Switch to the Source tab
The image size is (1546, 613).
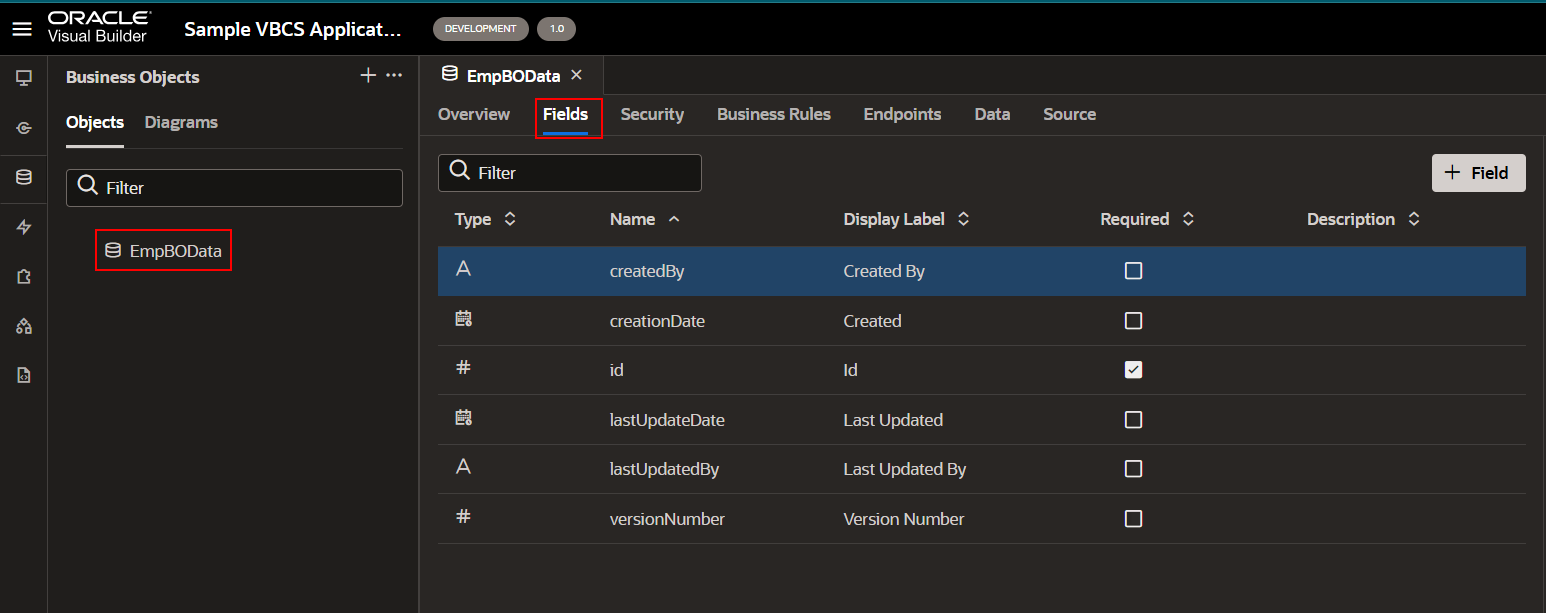pos(1069,114)
